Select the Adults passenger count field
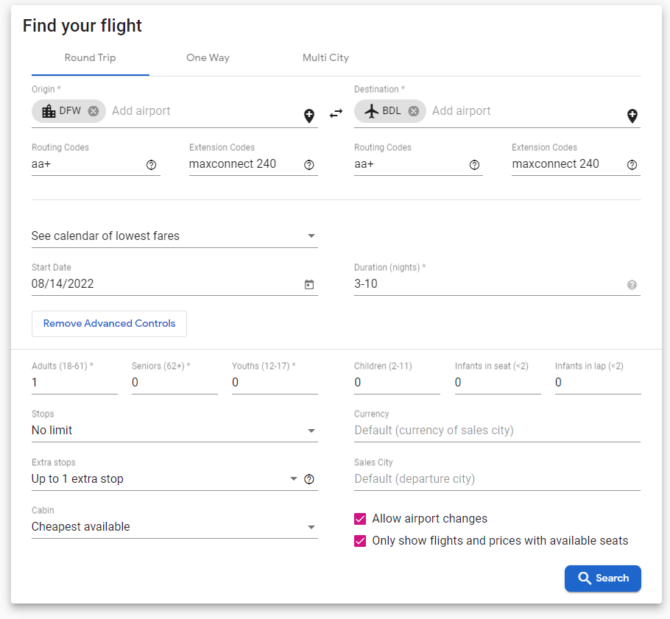This screenshot has width=670, height=619. 74,382
